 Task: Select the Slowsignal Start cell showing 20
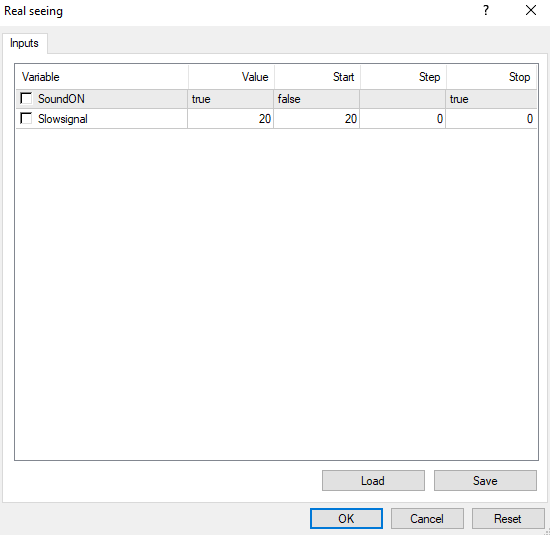(x=316, y=119)
